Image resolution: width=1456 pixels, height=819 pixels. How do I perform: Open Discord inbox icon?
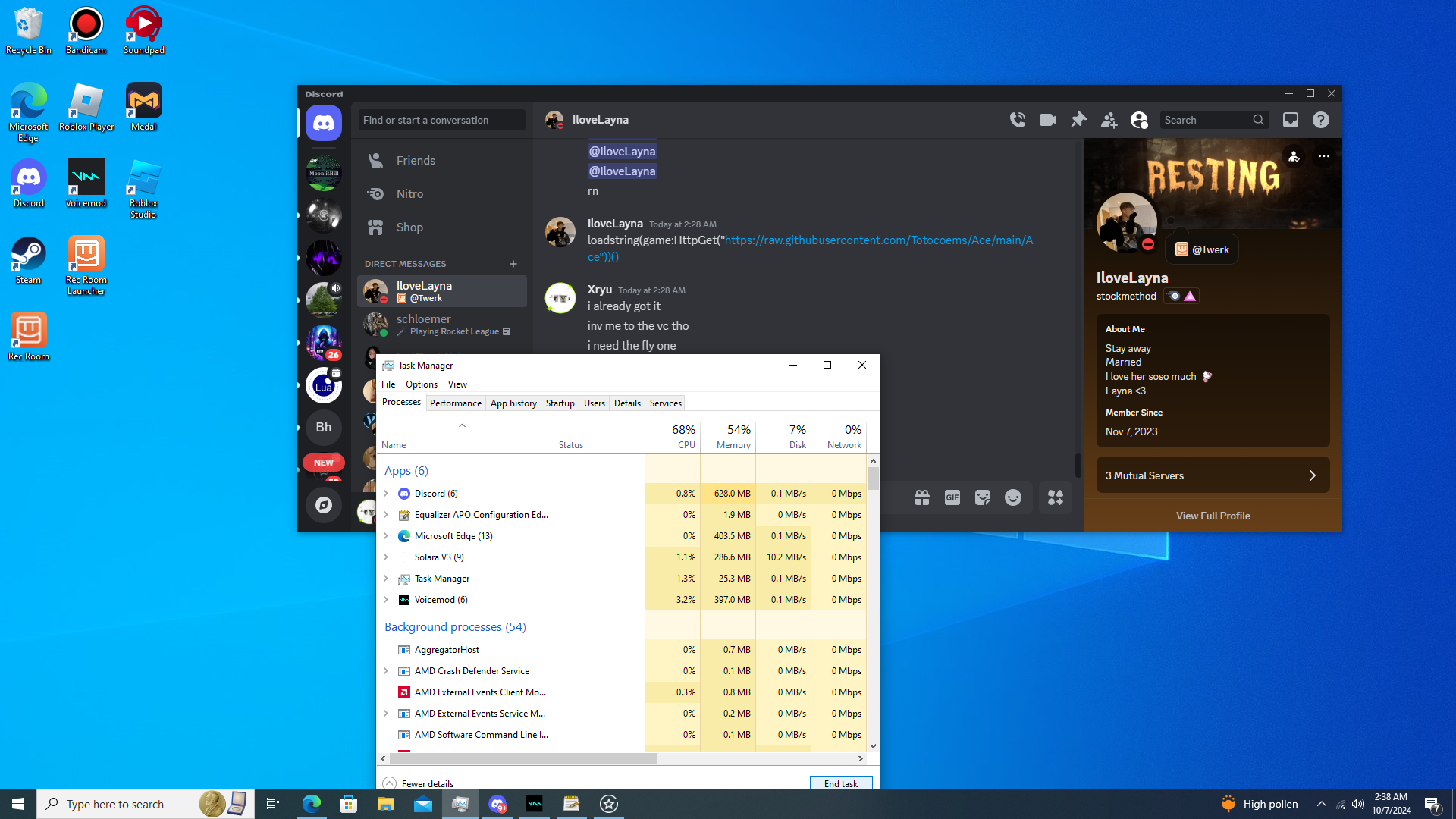(1290, 120)
